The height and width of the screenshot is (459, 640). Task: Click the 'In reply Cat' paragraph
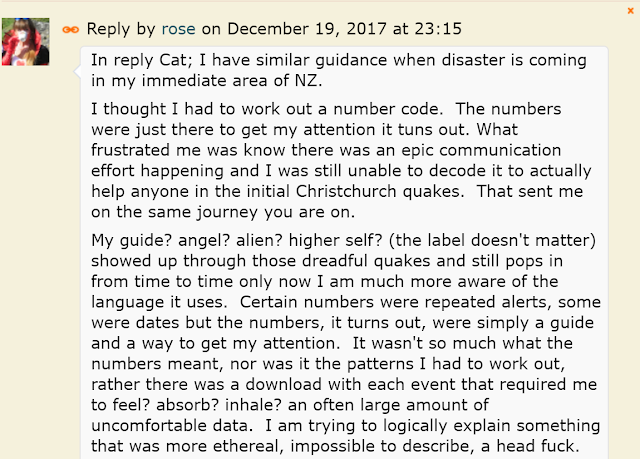tap(340, 69)
